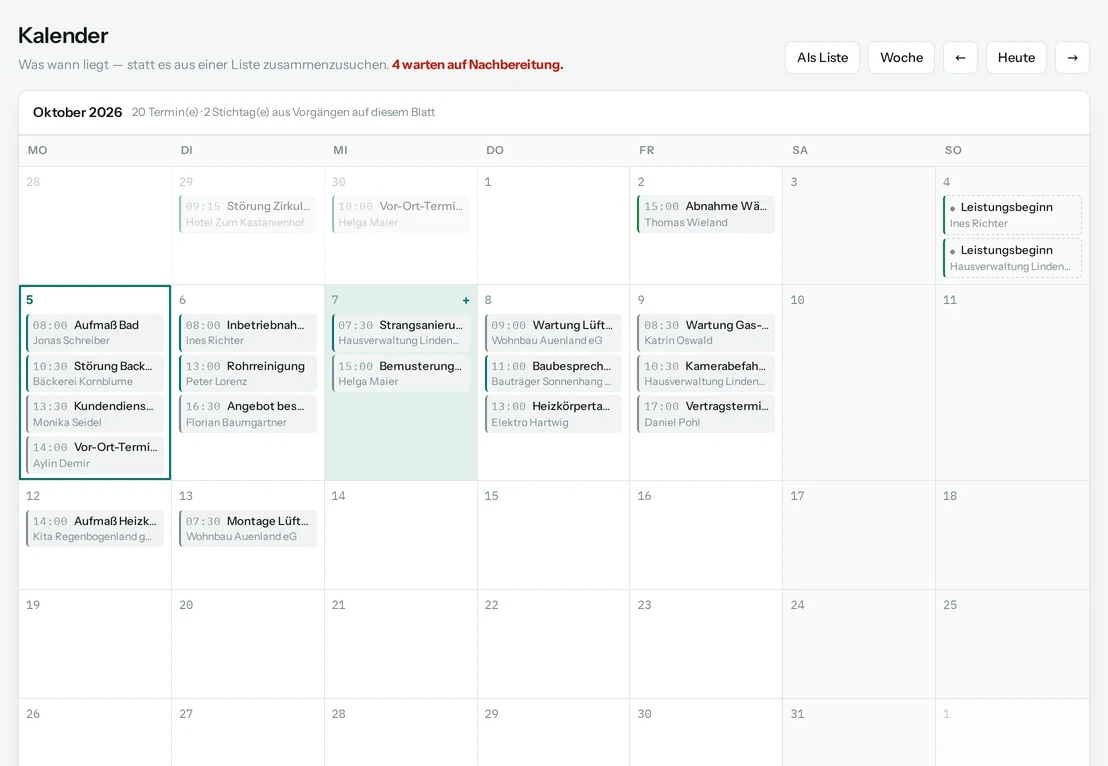Click the Oktober 2026 month heading
This screenshot has height=766, width=1108.
click(77, 112)
